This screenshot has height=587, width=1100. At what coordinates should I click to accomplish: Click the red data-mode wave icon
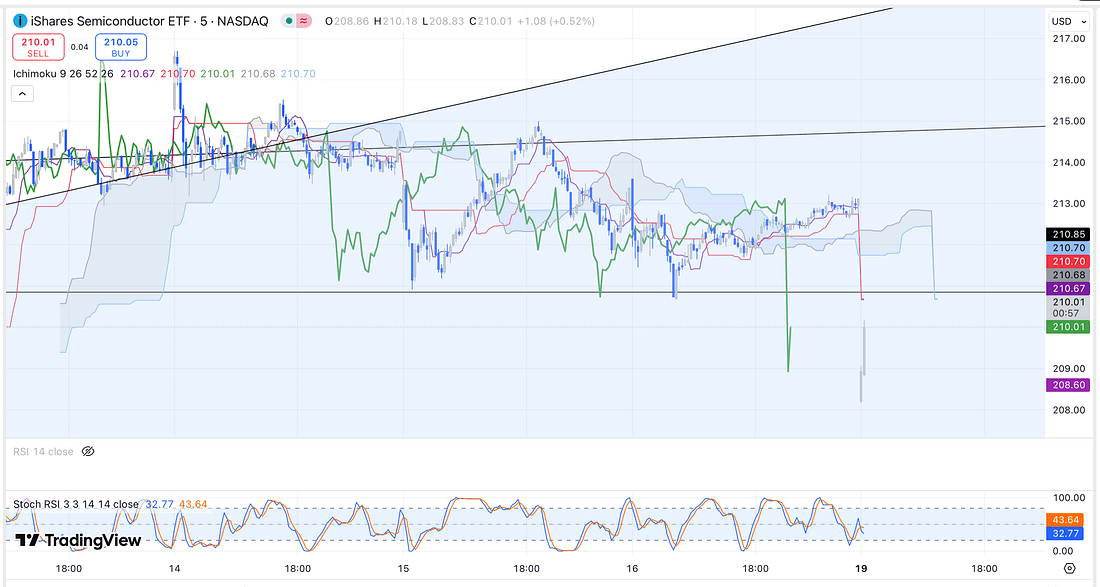(304, 21)
